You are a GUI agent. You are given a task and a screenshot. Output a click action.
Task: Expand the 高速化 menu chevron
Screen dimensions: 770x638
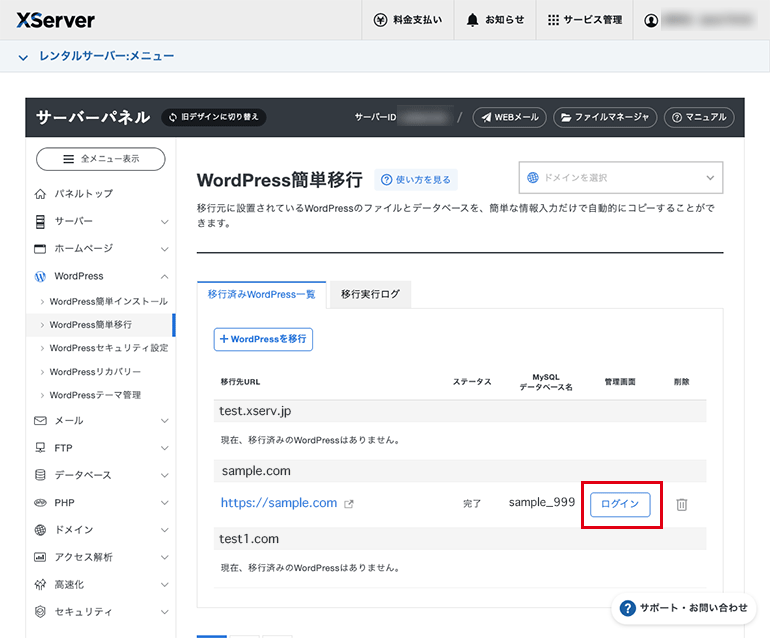tap(165, 584)
